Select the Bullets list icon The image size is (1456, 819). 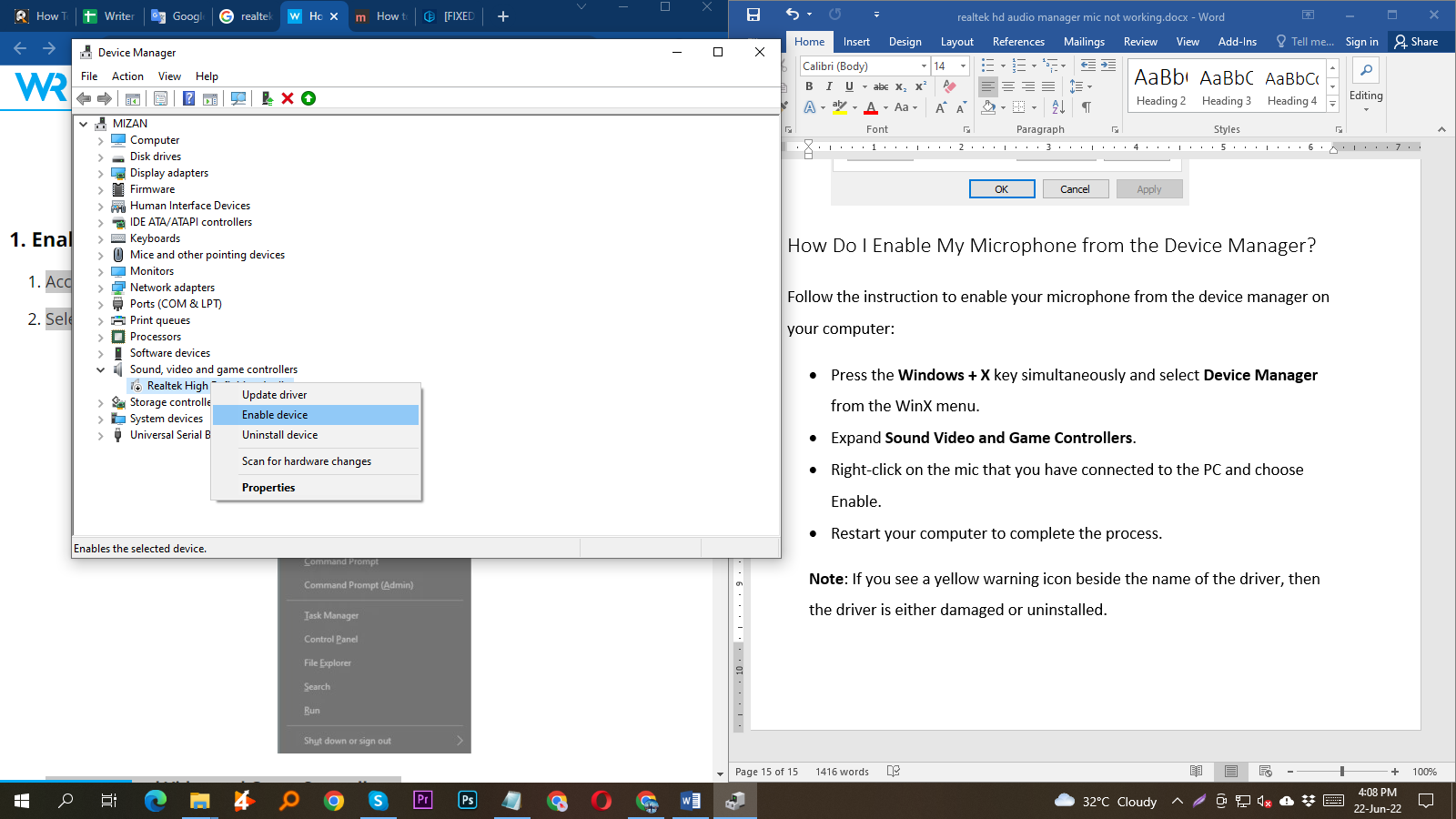(x=988, y=65)
